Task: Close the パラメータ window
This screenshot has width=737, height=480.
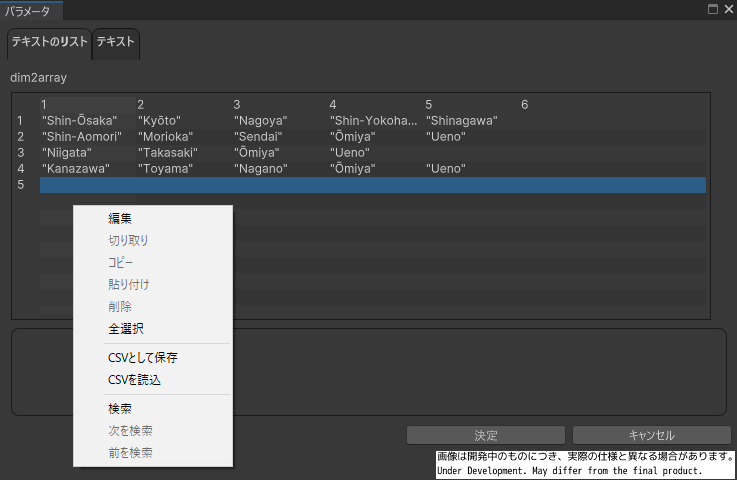Action: click(729, 9)
